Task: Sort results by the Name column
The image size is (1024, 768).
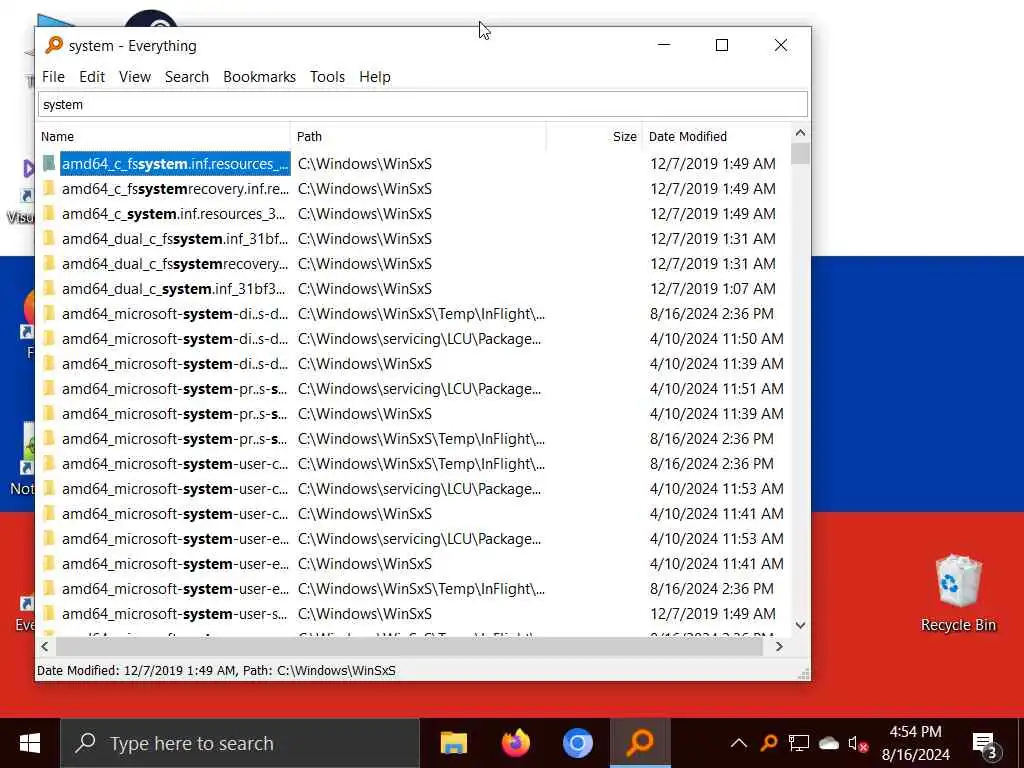Action: pos(163,136)
